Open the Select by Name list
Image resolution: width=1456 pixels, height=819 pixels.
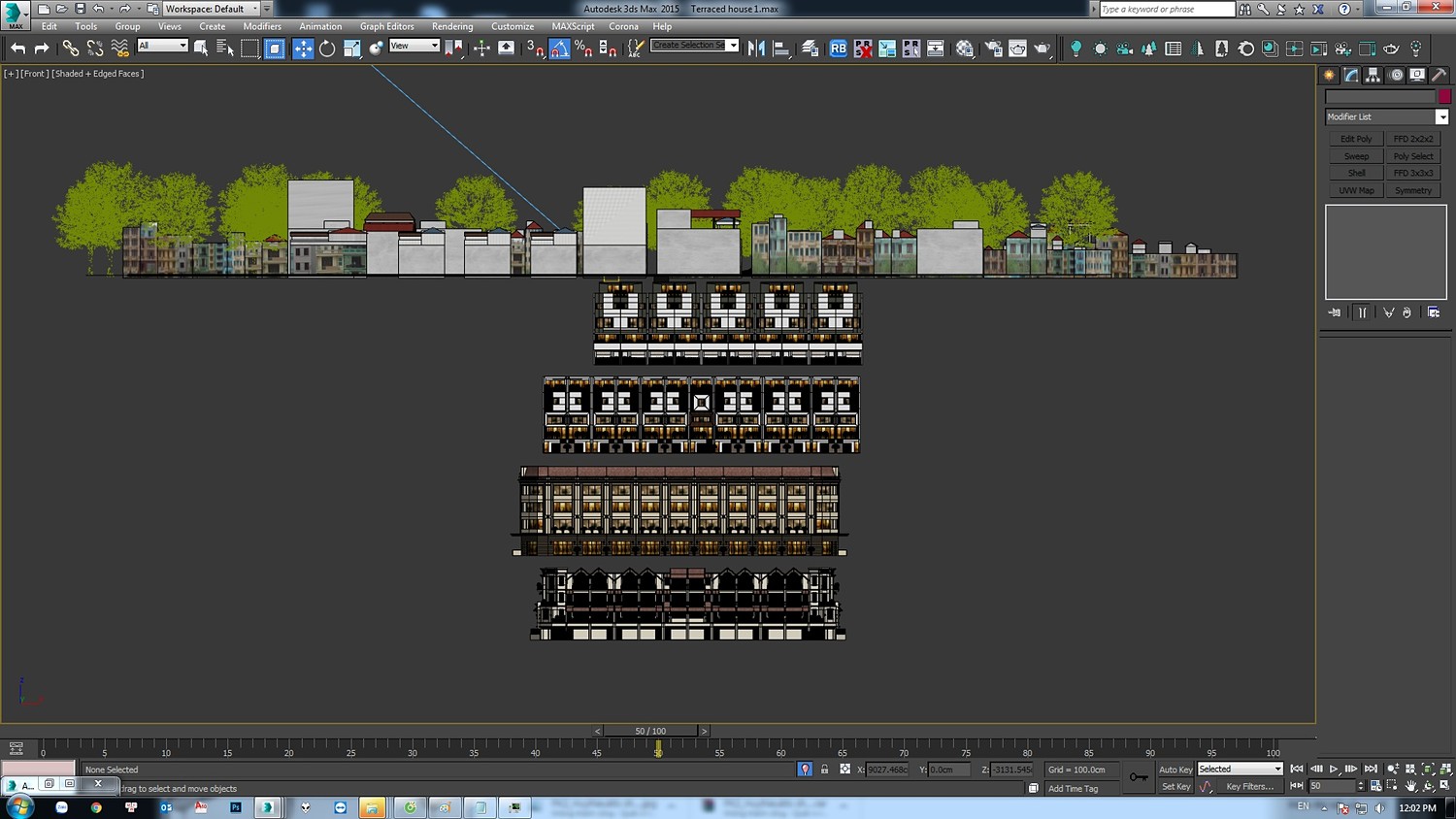(225, 48)
